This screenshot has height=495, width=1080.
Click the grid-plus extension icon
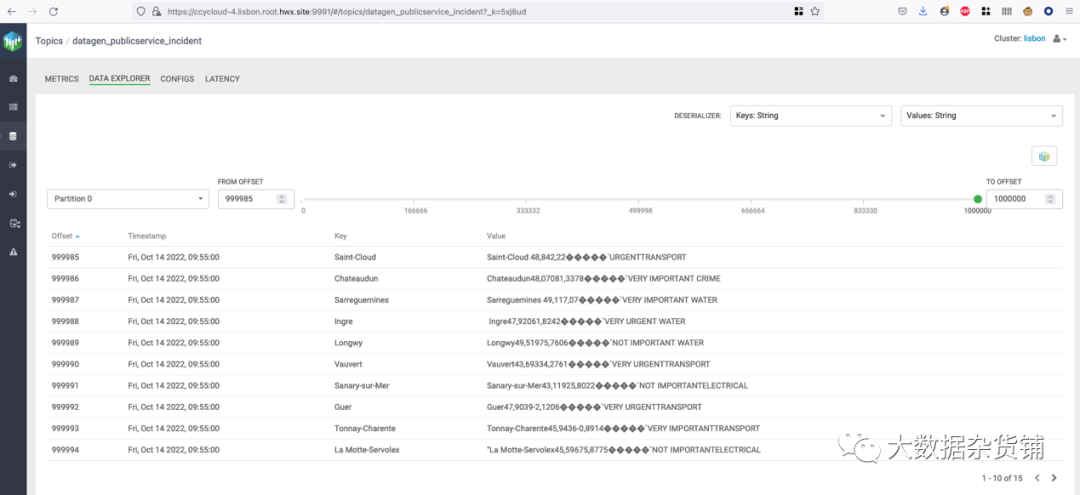tap(986, 11)
